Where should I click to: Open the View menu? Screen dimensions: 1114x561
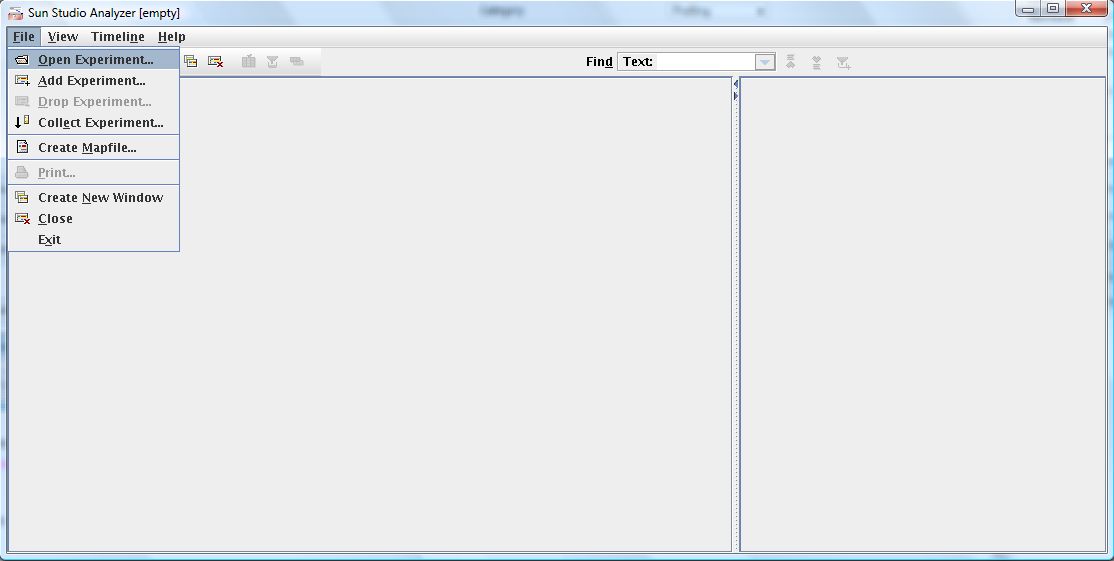[63, 37]
